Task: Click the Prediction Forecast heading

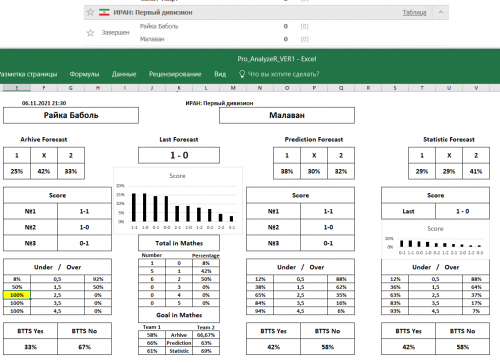Action: coord(314,139)
